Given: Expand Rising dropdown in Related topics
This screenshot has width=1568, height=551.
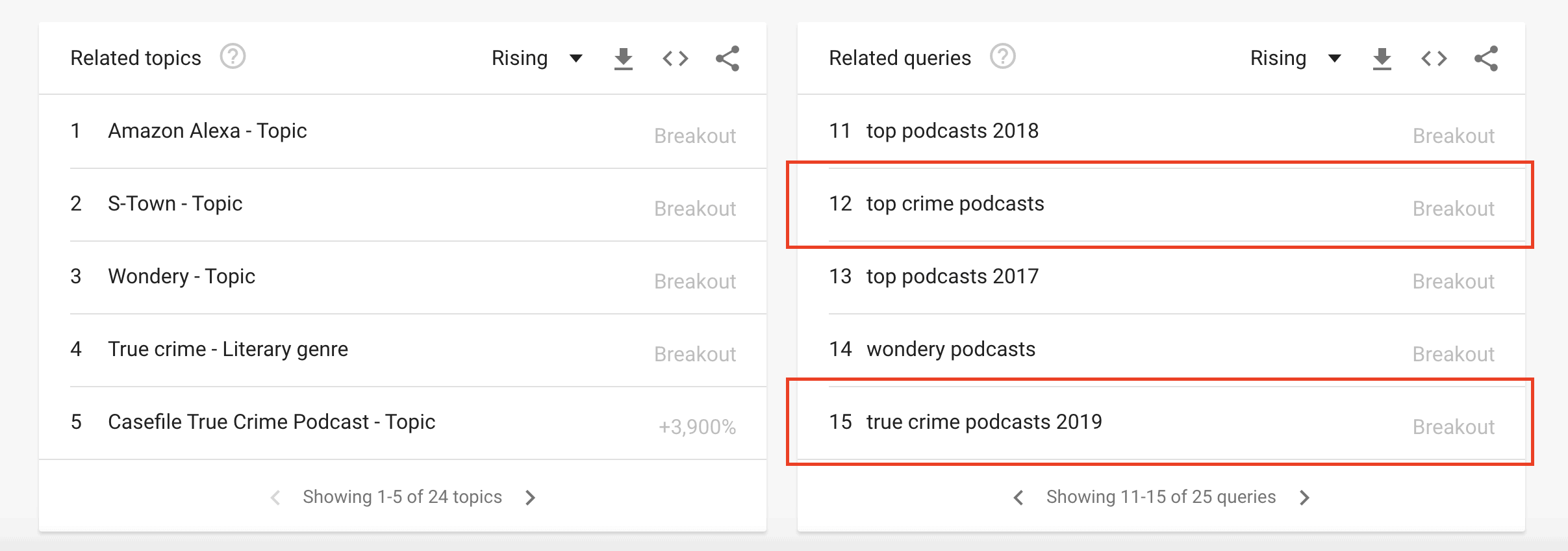Looking at the screenshot, I should (537, 58).
